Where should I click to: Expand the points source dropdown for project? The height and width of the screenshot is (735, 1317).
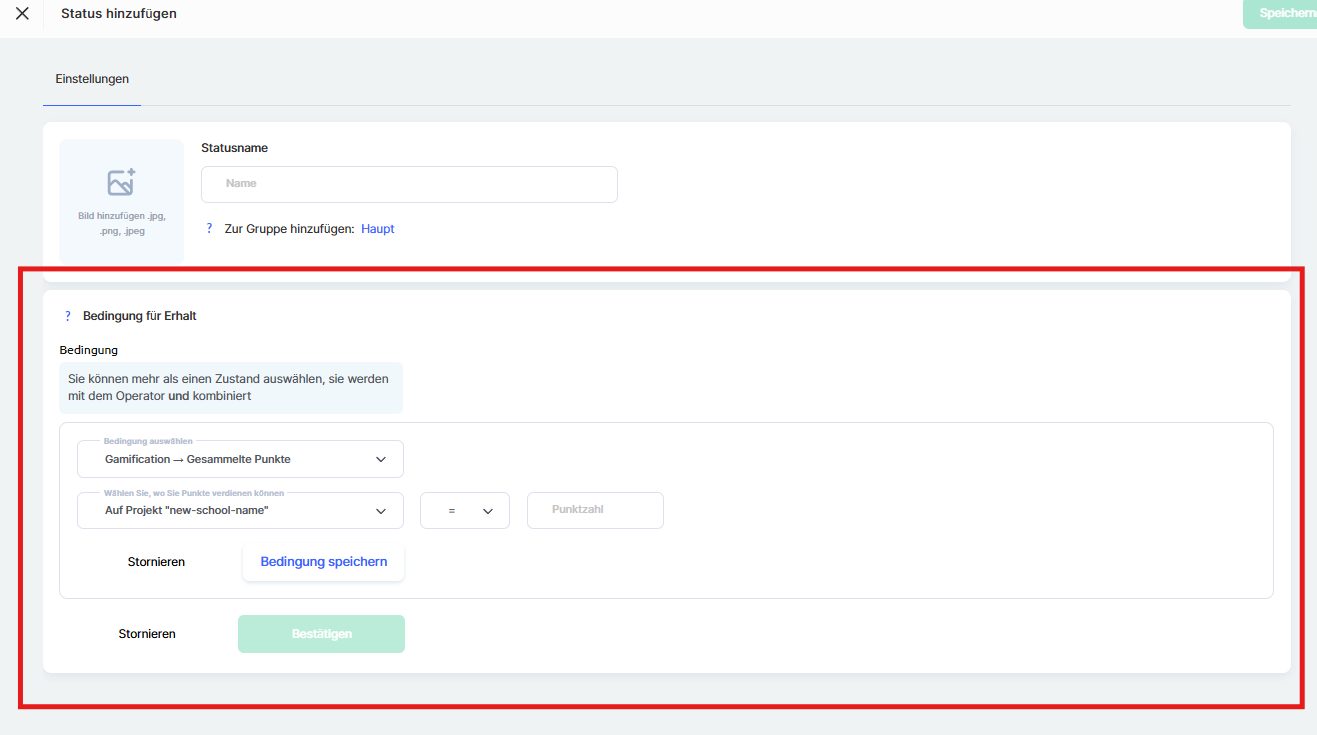pos(240,511)
